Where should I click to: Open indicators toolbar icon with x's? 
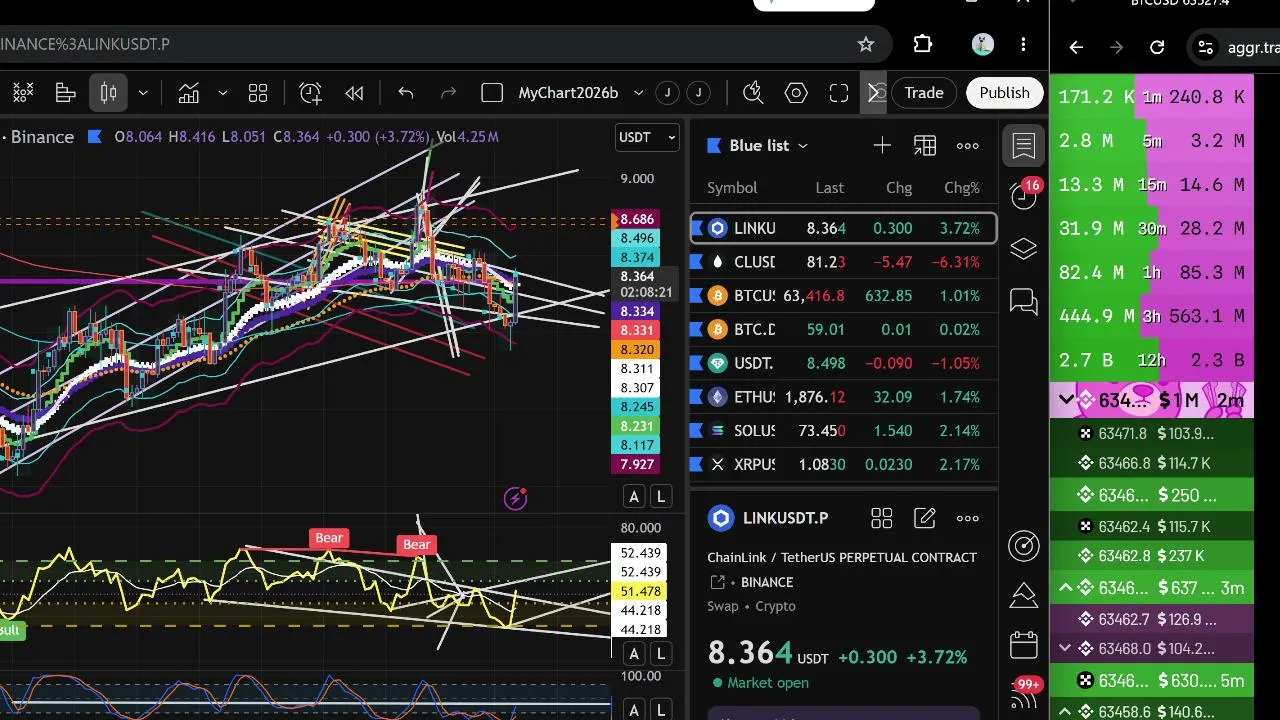click(22, 93)
